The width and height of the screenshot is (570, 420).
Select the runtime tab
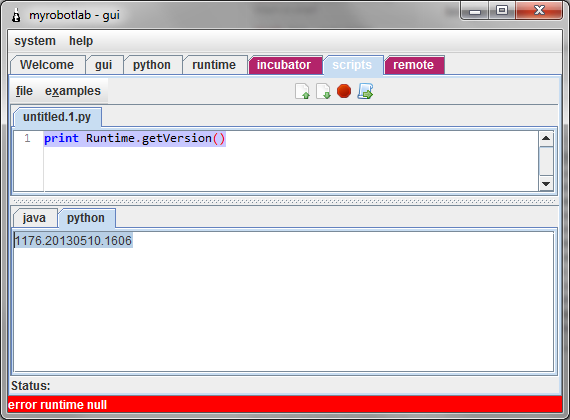[x=214, y=65]
